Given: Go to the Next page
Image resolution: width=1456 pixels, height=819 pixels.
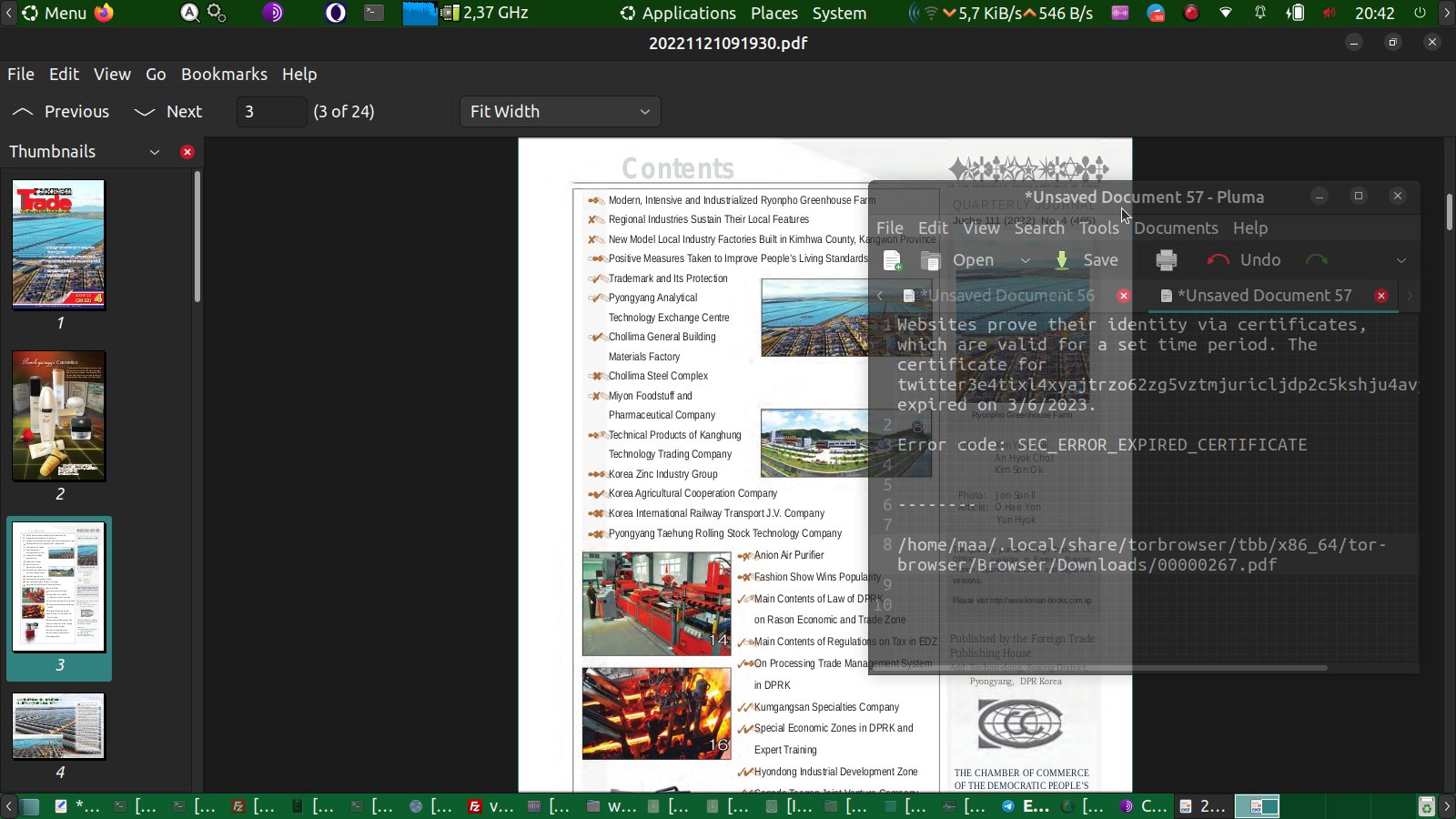Looking at the screenshot, I should tap(168, 112).
